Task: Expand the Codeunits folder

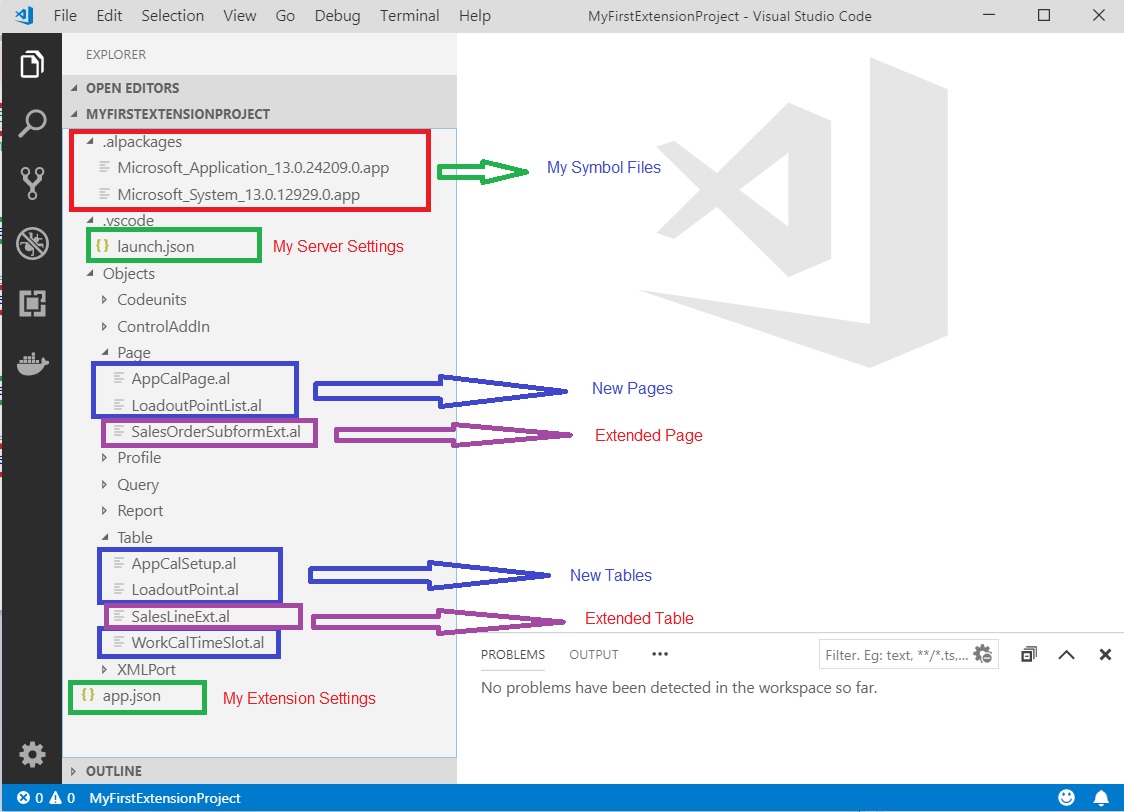Action: coord(151,299)
